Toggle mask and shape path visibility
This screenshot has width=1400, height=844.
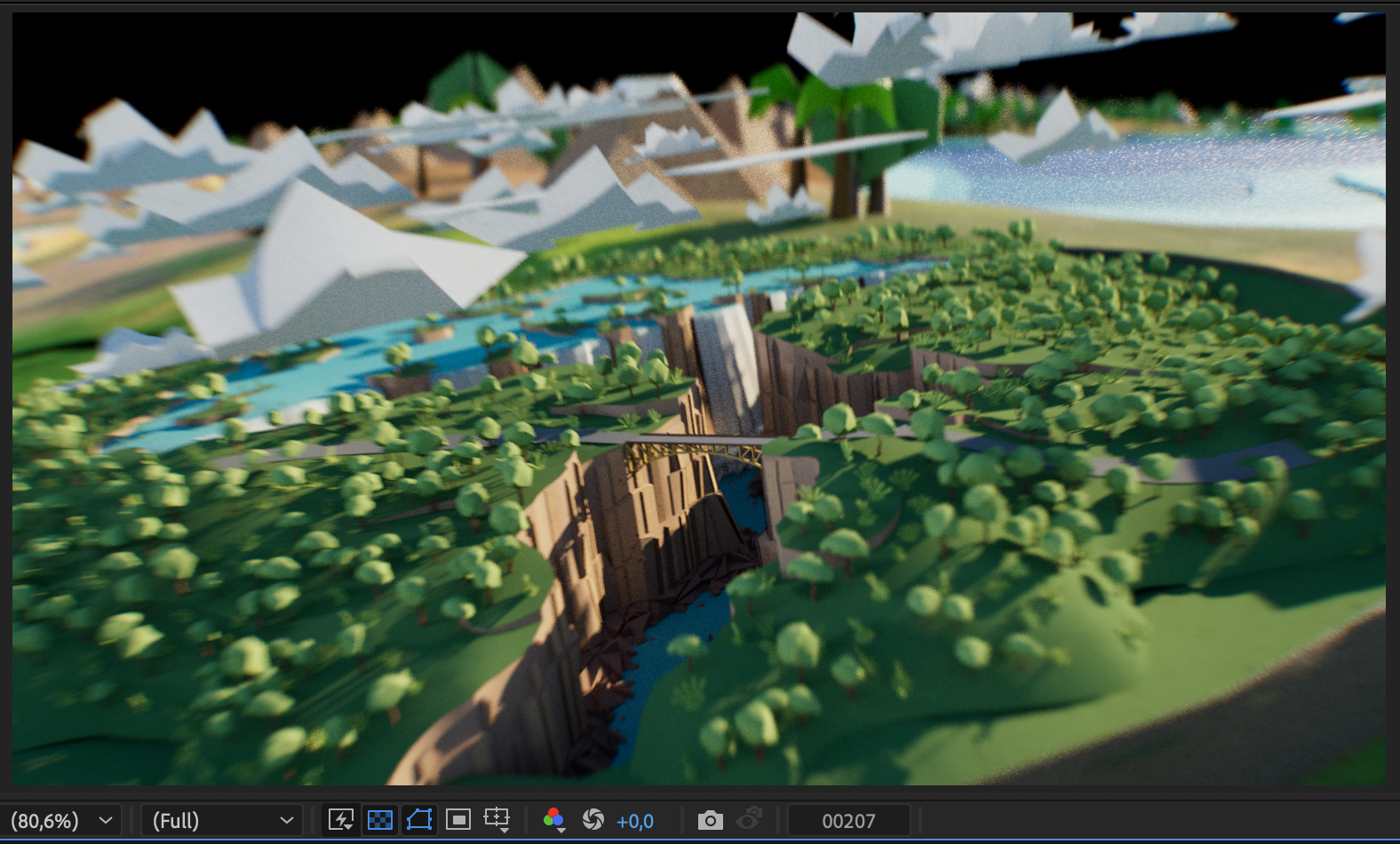(419, 819)
